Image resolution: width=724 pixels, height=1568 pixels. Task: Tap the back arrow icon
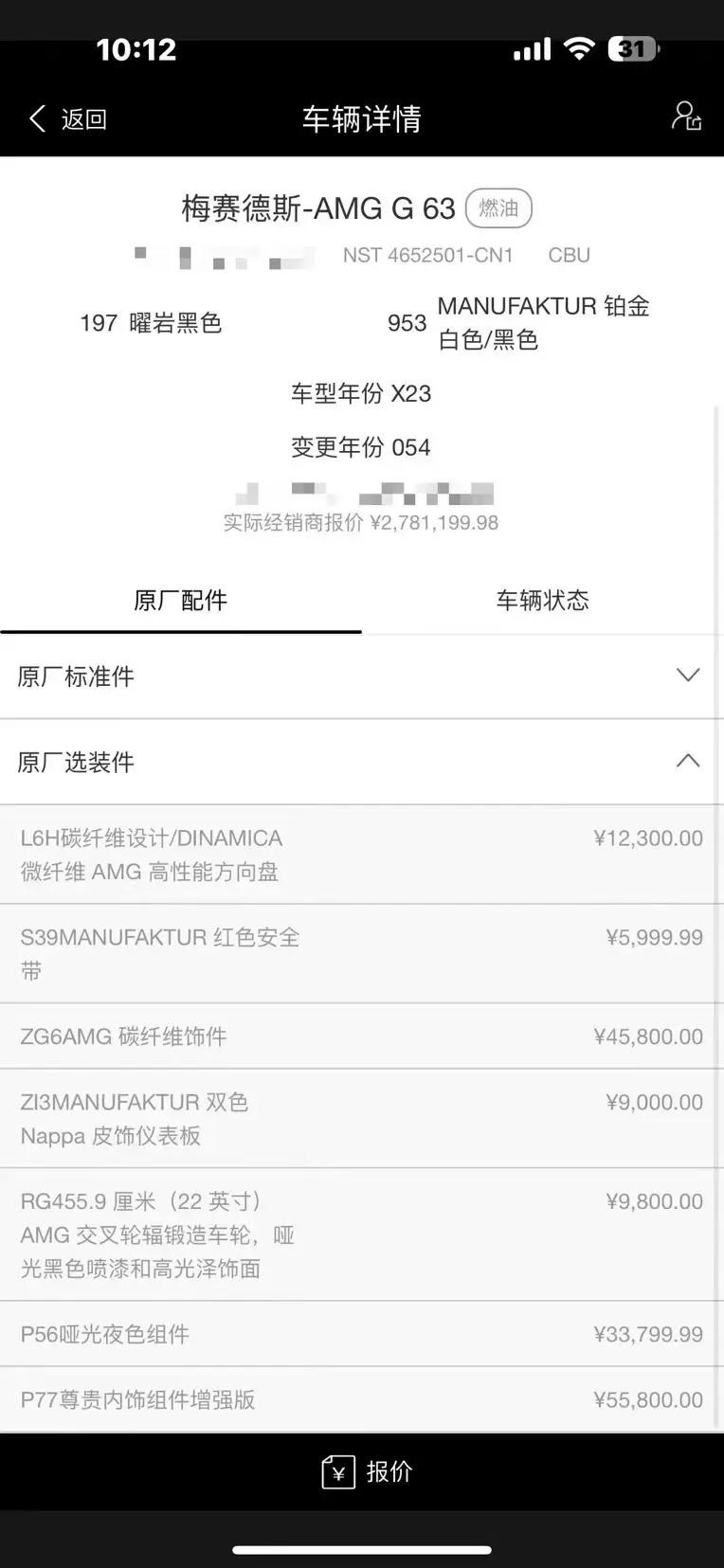(x=38, y=118)
